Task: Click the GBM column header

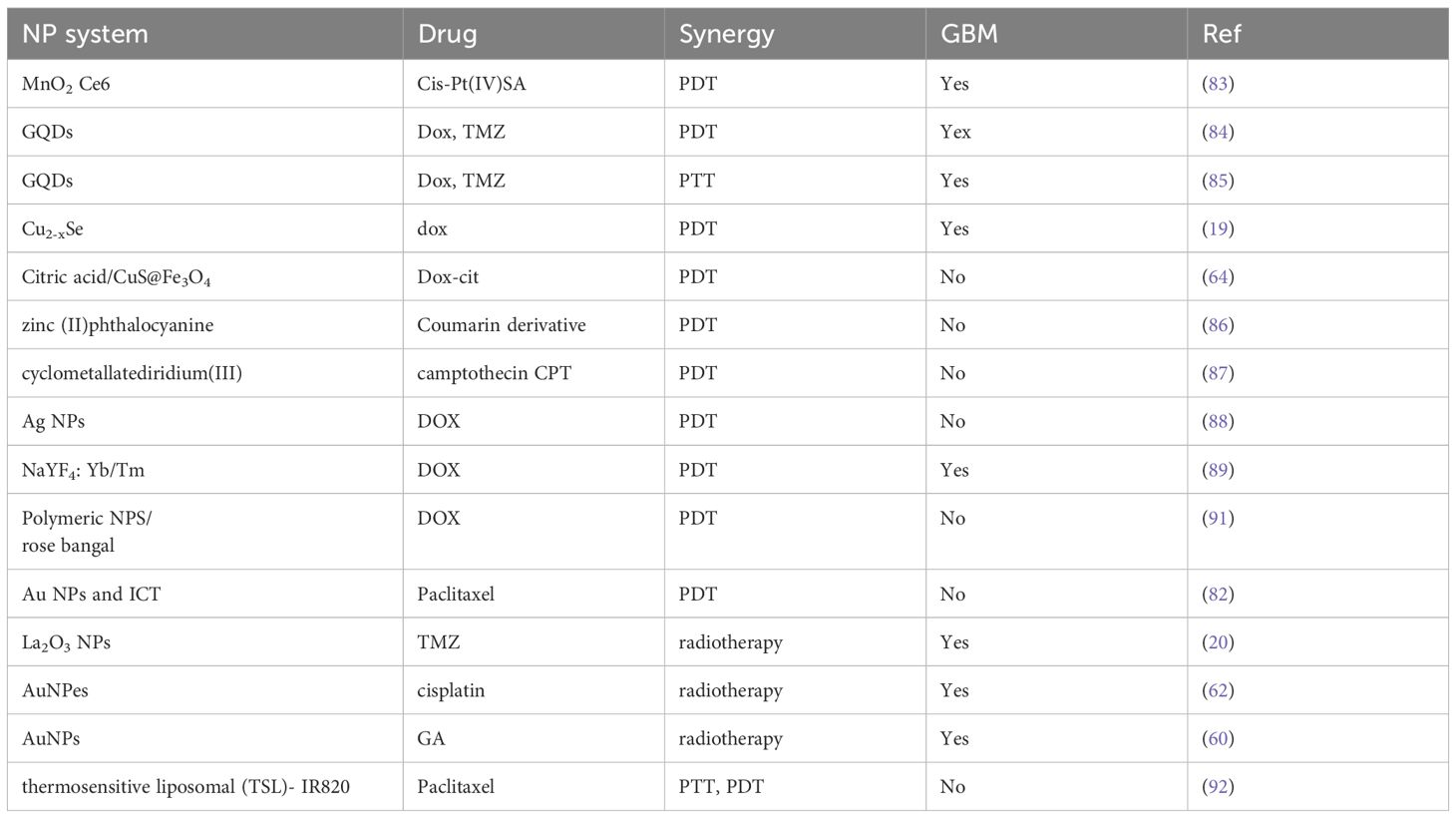Action: click(968, 34)
